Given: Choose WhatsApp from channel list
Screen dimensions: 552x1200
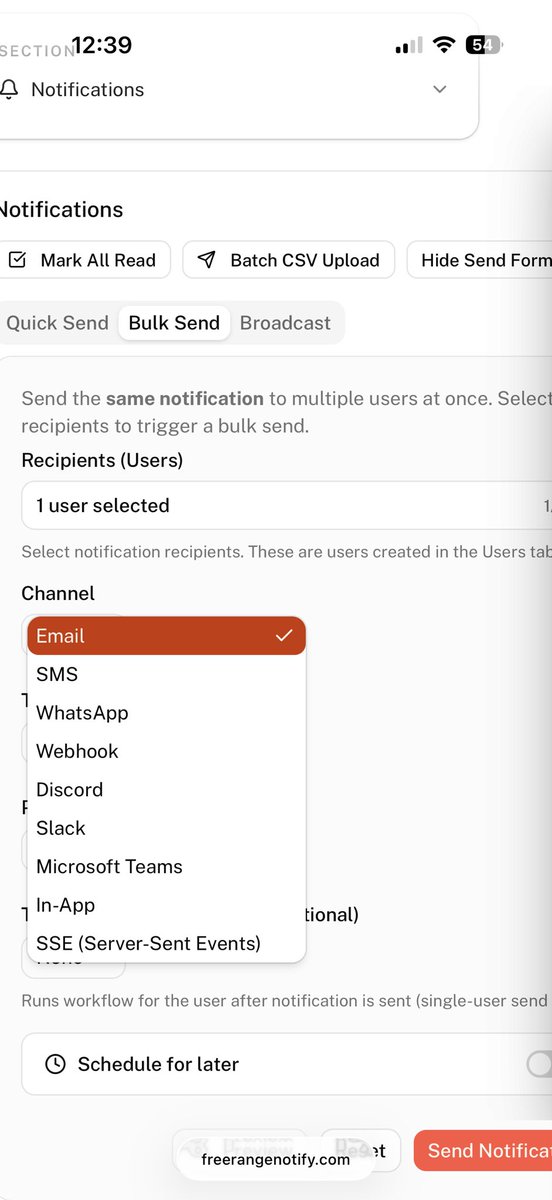Looking at the screenshot, I should click(x=166, y=713).
